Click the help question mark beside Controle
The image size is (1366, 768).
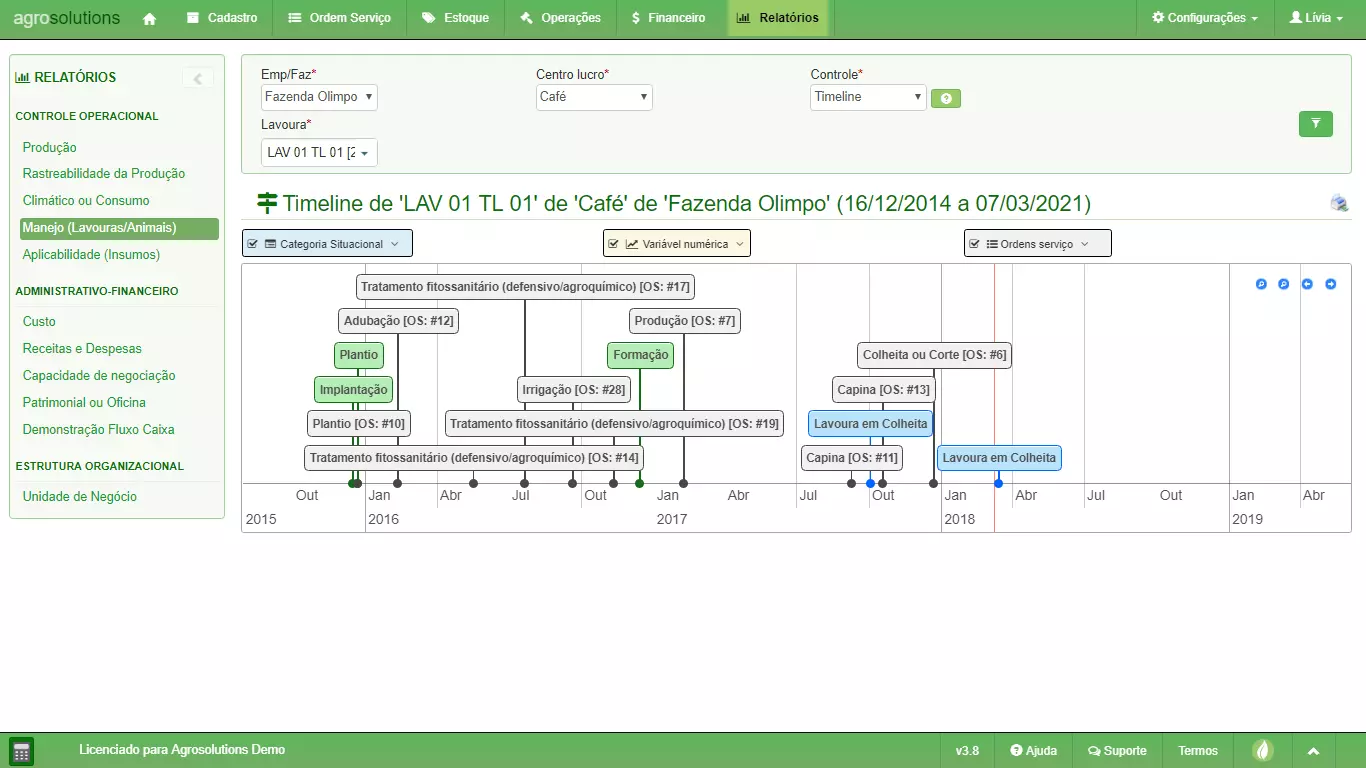pos(945,98)
